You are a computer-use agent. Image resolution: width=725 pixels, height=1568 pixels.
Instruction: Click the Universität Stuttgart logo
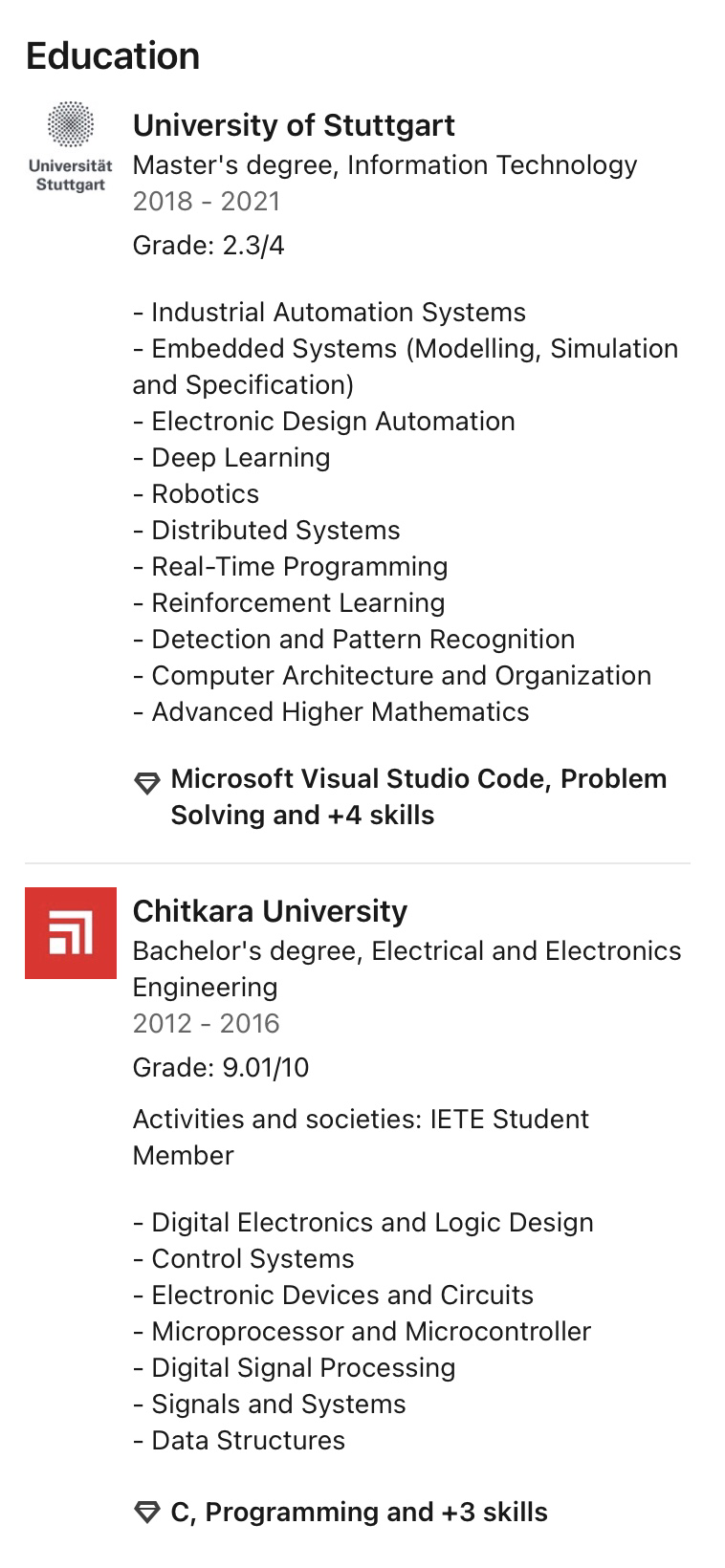(71, 146)
